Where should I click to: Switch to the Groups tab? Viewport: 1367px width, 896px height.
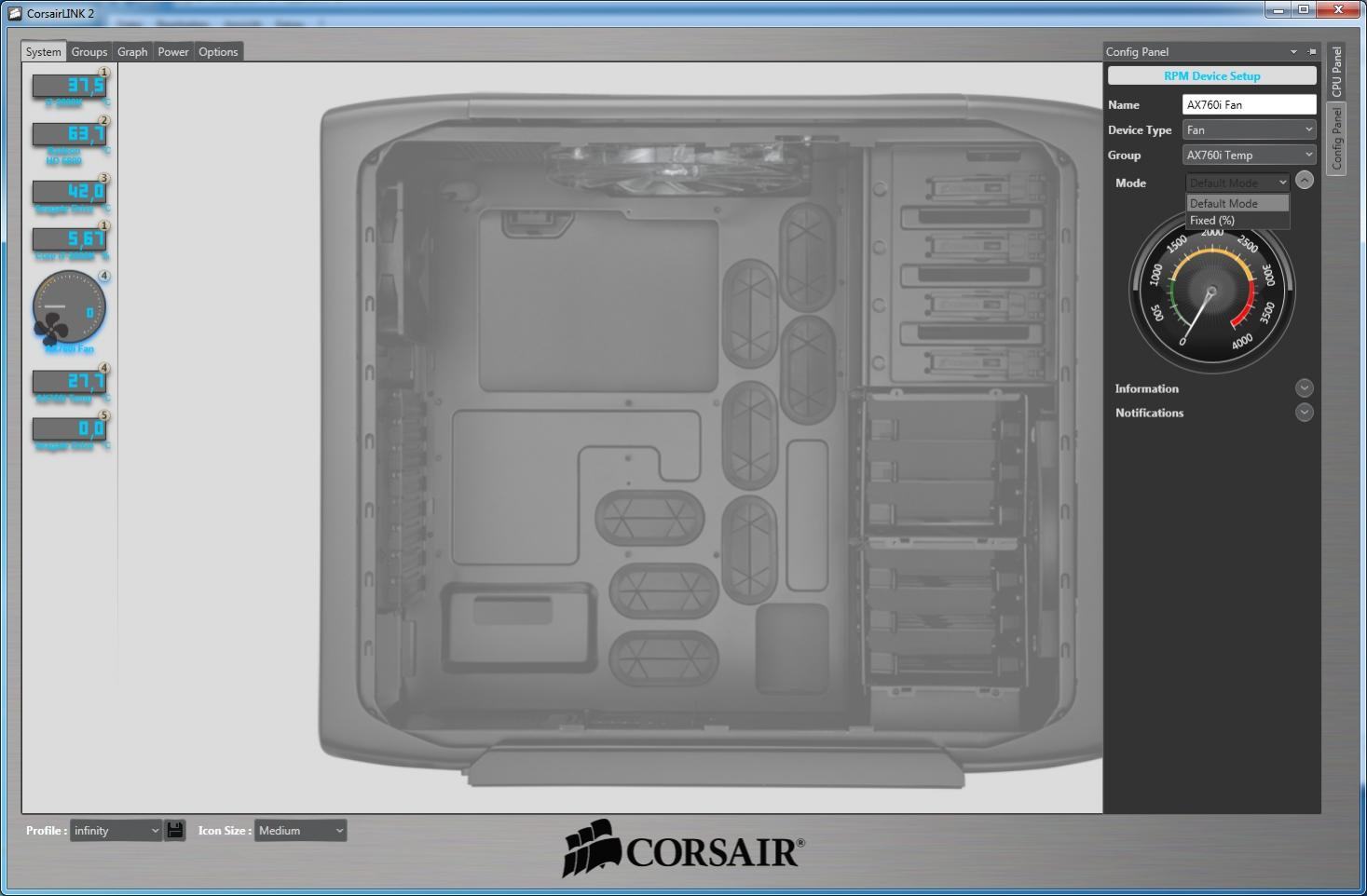(89, 52)
